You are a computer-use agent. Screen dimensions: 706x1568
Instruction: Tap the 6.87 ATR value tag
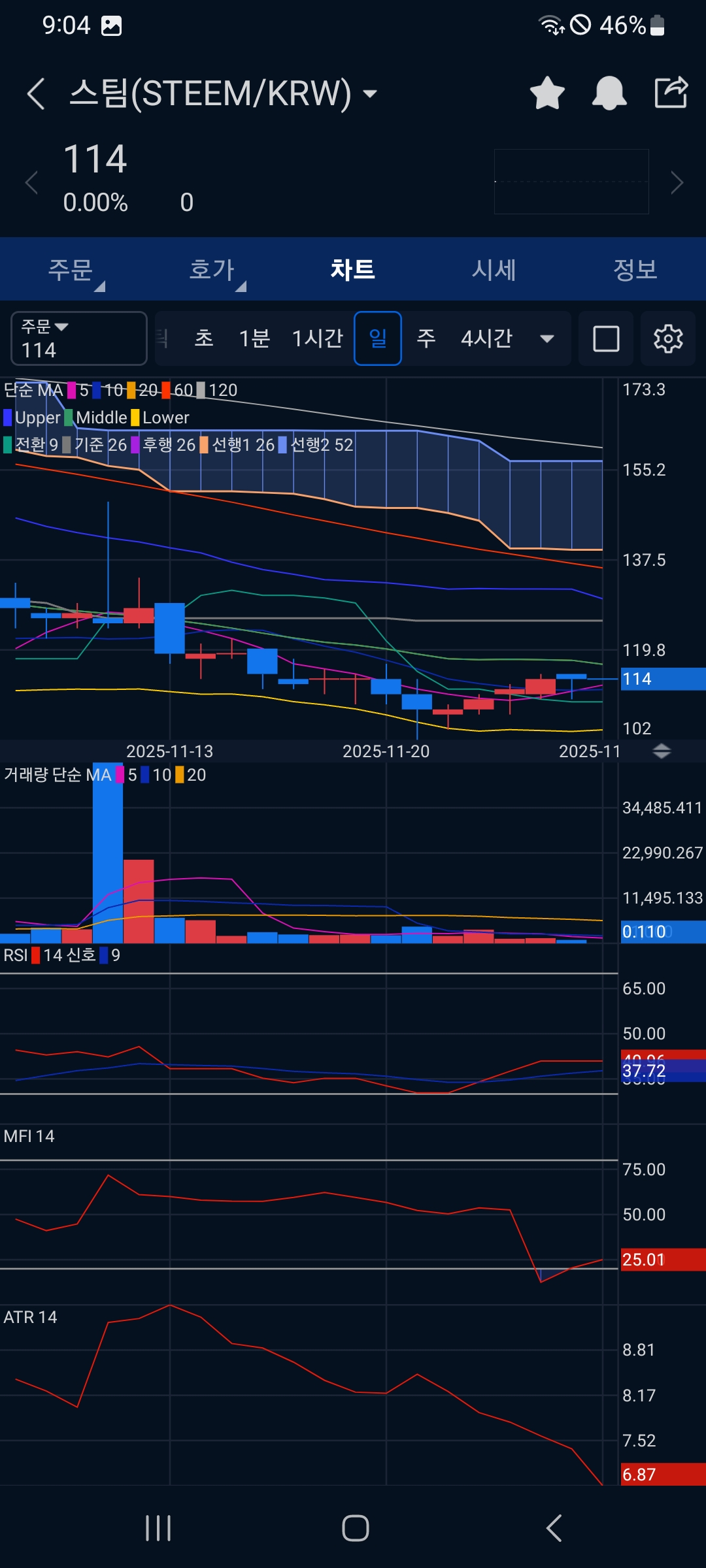(x=663, y=1475)
